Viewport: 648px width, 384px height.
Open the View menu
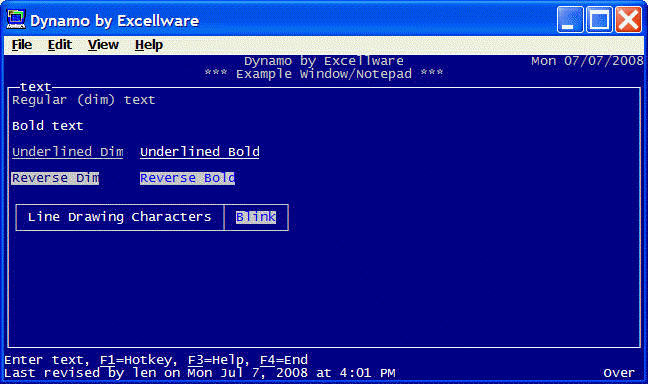pos(103,45)
